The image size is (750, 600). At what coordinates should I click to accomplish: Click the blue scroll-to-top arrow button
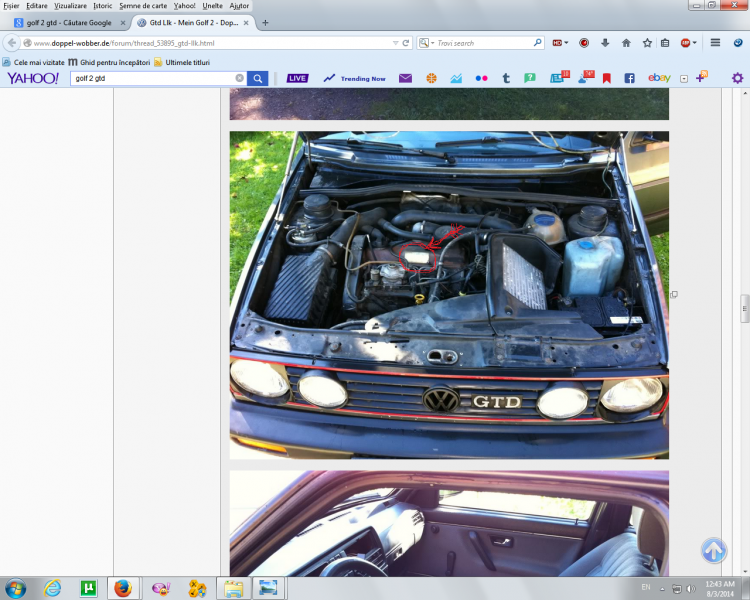pyautogui.click(x=713, y=550)
